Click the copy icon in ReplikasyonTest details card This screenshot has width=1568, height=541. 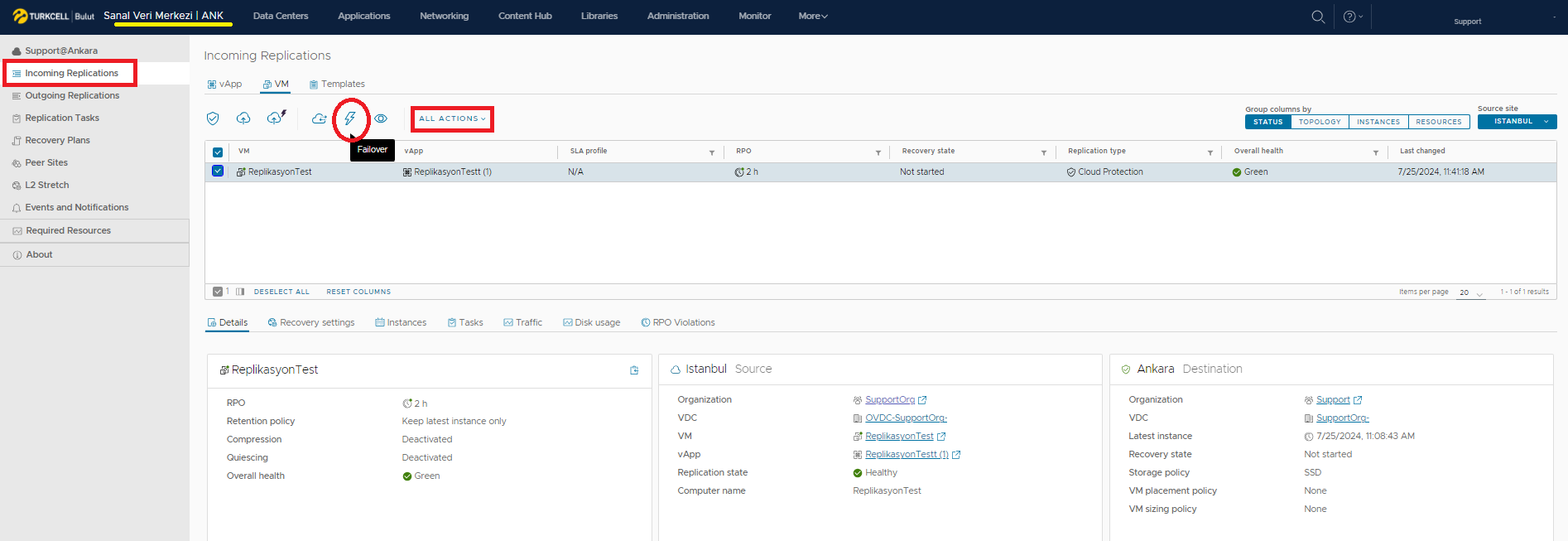click(x=634, y=370)
